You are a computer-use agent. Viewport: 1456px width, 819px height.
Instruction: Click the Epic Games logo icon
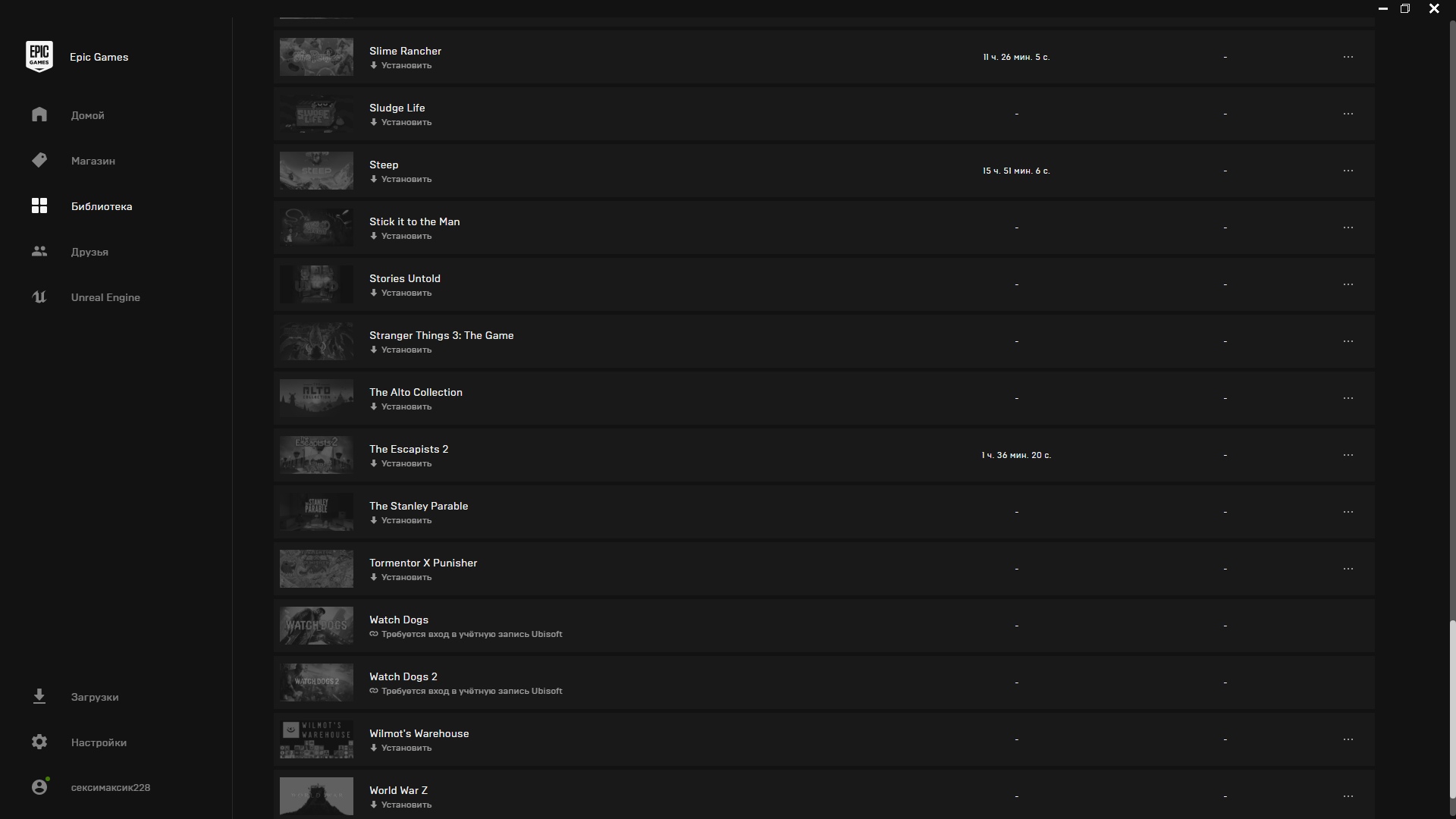(39, 57)
